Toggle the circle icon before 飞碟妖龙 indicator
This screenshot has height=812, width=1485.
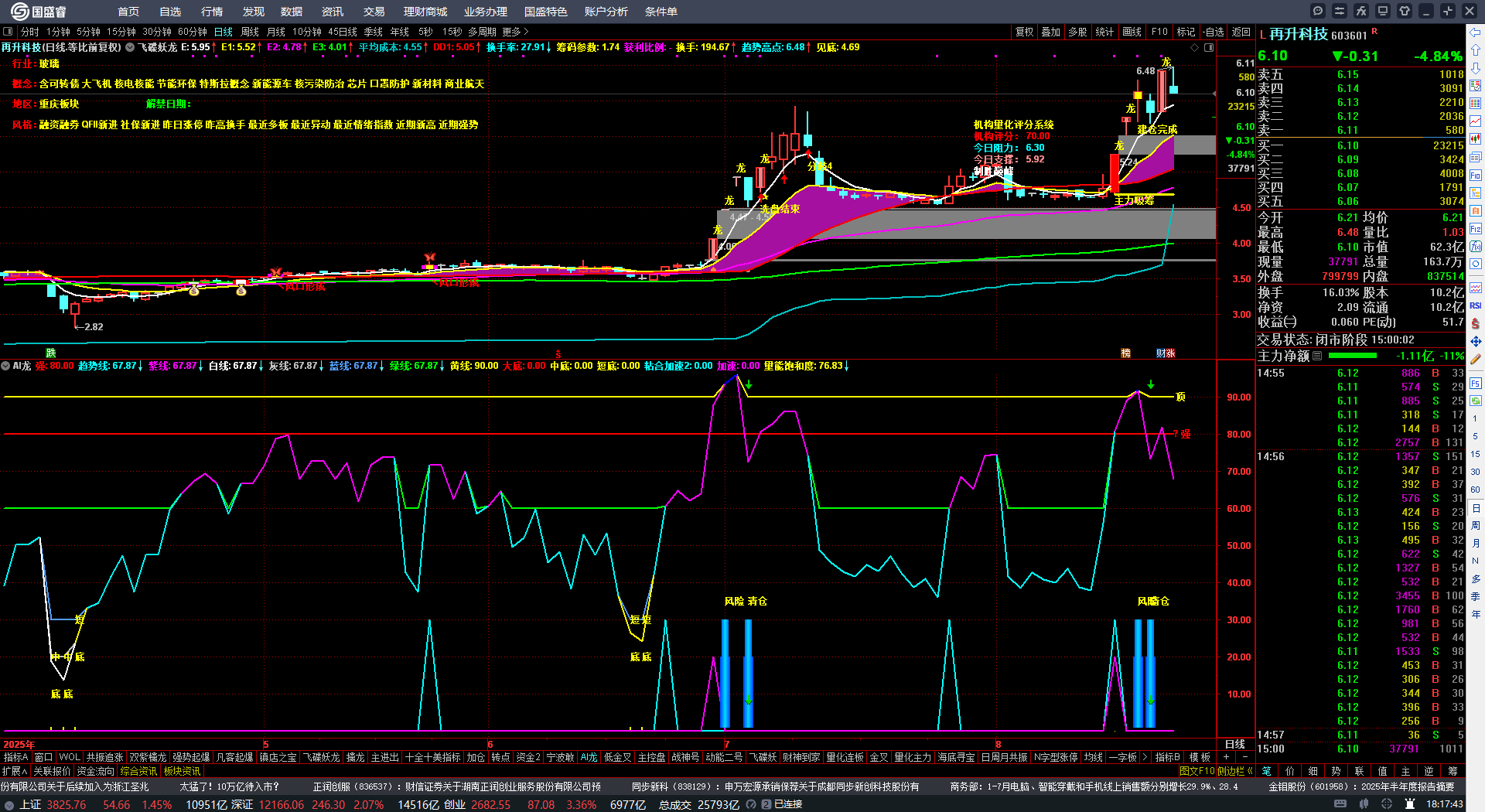pos(131,47)
